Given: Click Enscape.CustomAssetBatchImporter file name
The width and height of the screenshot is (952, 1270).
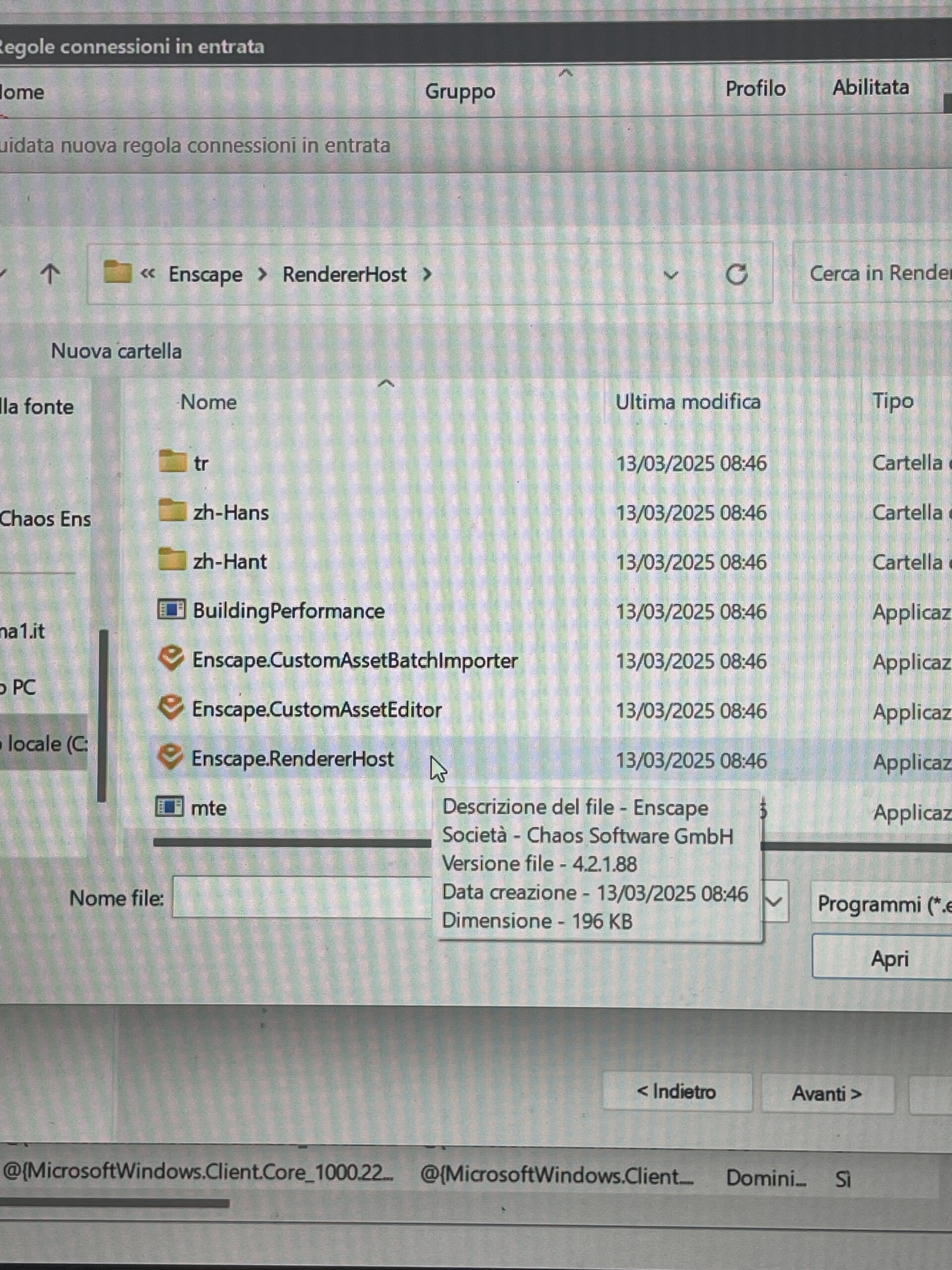Looking at the screenshot, I should [x=355, y=660].
